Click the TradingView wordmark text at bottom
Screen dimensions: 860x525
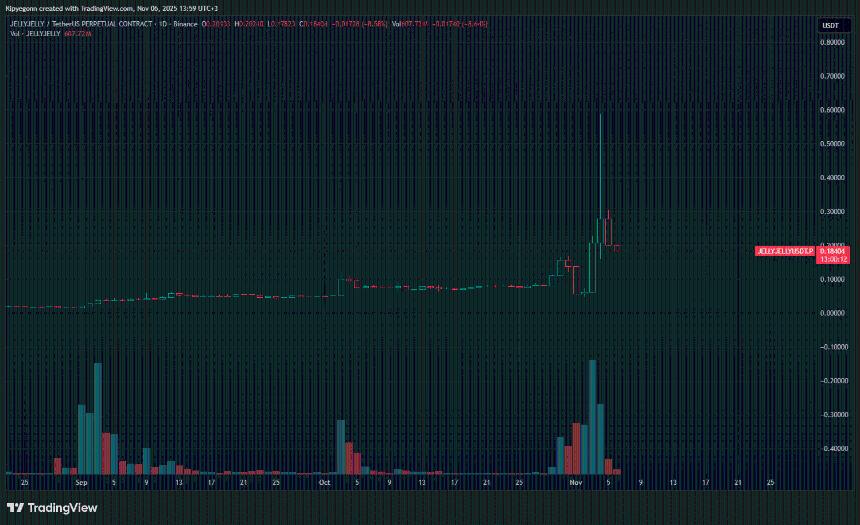point(63,508)
